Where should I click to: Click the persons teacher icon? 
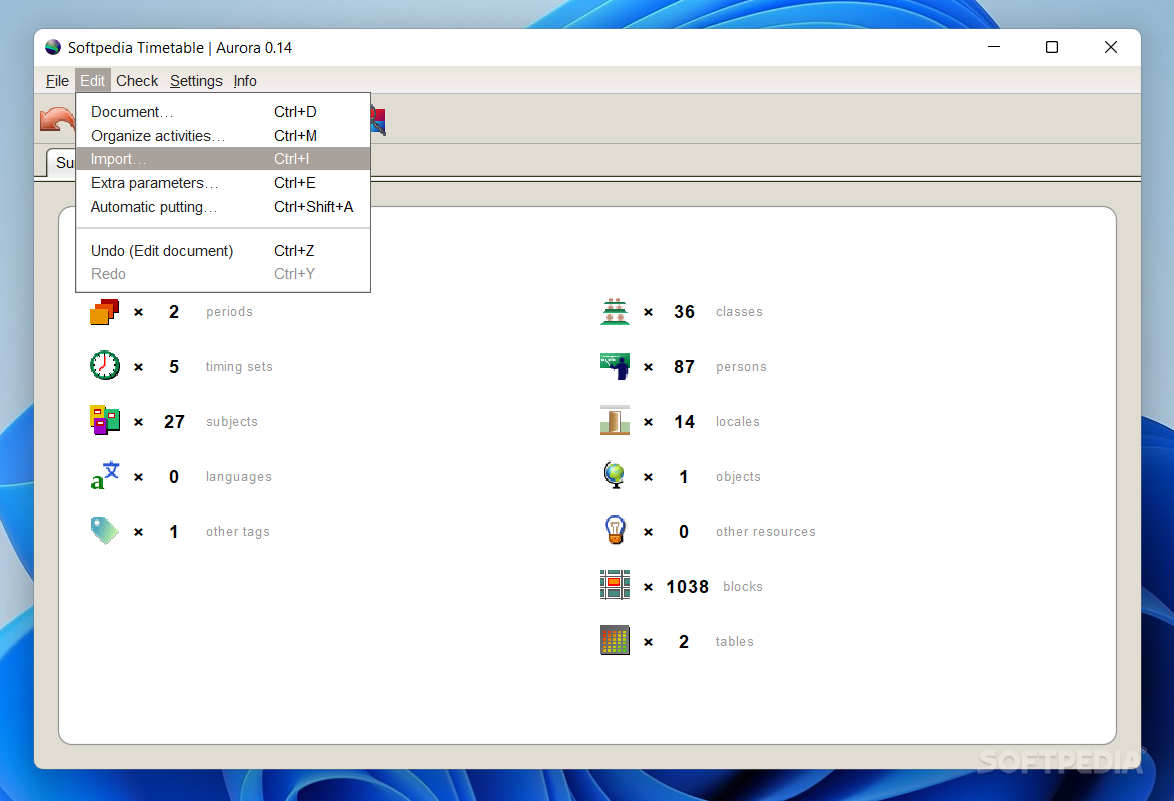[x=615, y=366]
